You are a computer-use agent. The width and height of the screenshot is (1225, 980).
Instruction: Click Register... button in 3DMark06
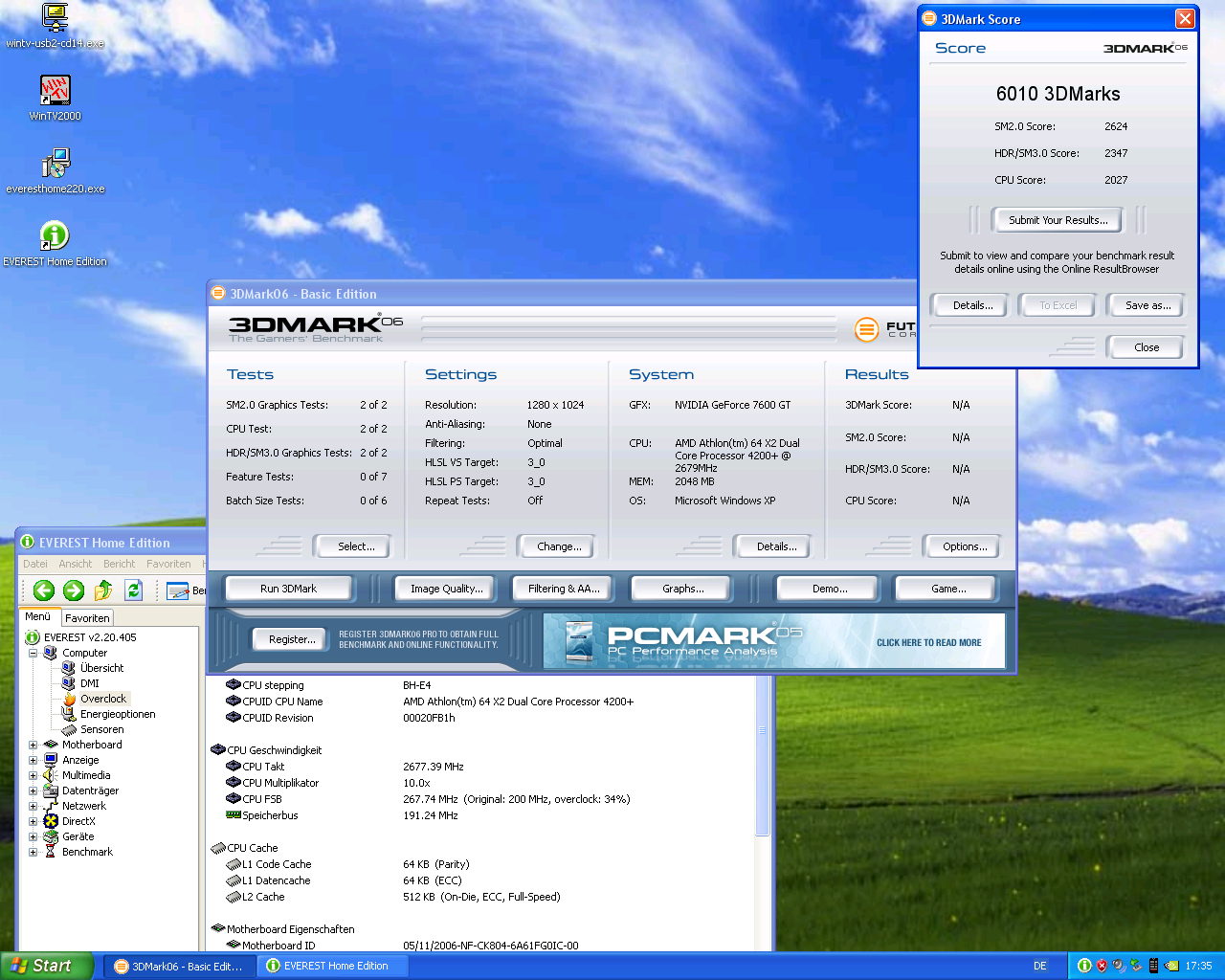292,639
